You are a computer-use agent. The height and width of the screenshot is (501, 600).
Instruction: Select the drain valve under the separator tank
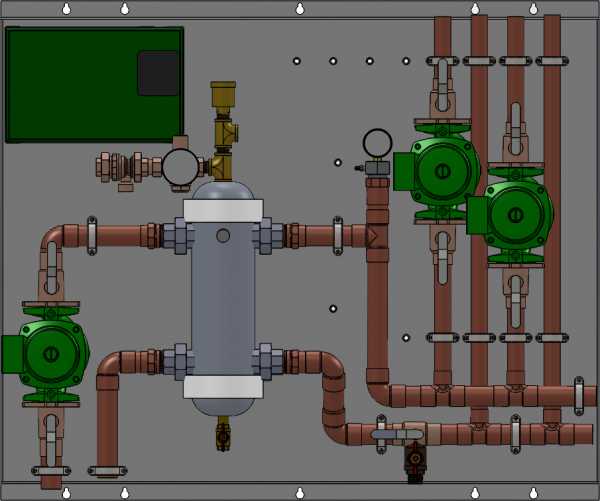point(222,436)
